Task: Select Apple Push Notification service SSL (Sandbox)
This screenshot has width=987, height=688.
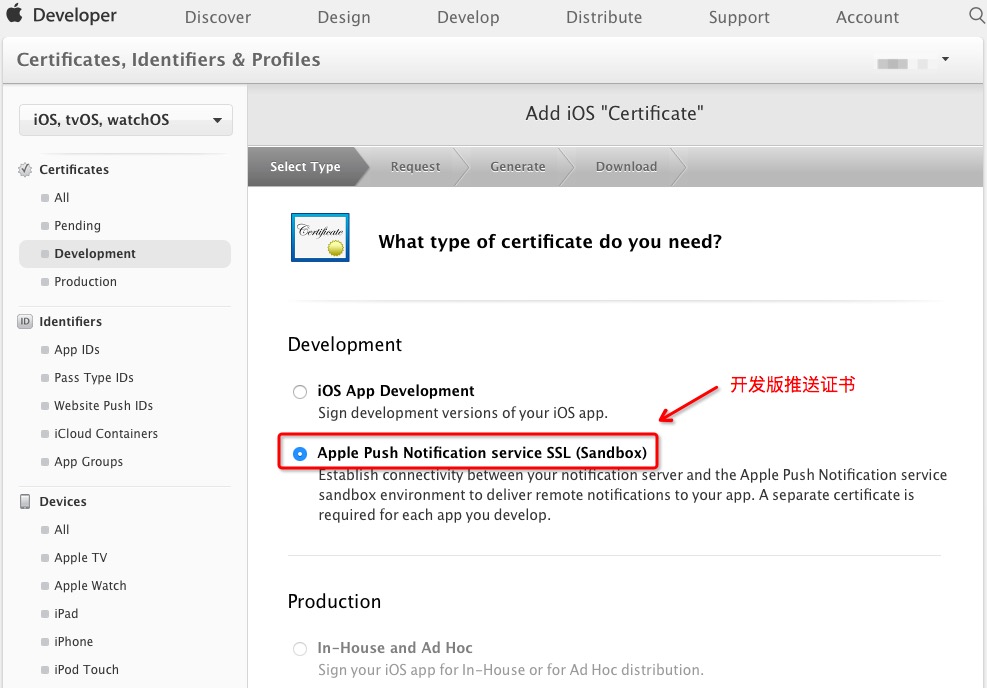Action: pyautogui.click(x=300, y=453)
